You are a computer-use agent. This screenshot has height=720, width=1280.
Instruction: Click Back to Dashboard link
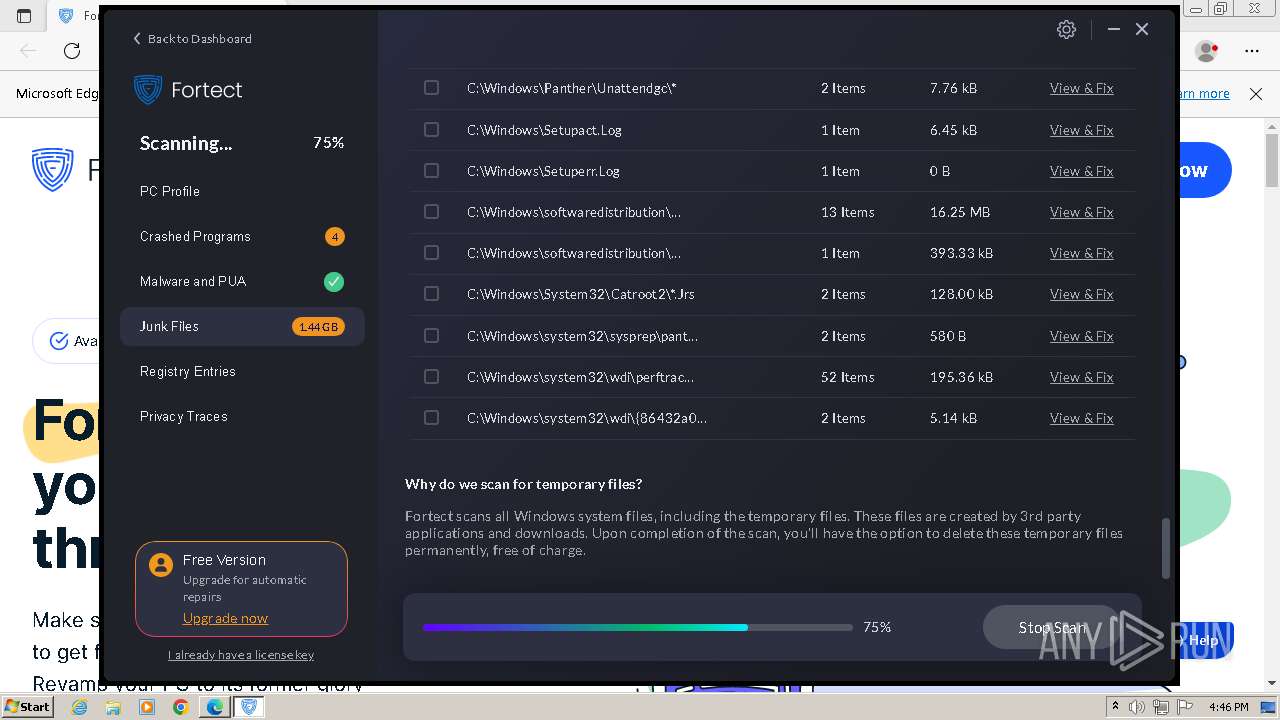tap(192, 39)
